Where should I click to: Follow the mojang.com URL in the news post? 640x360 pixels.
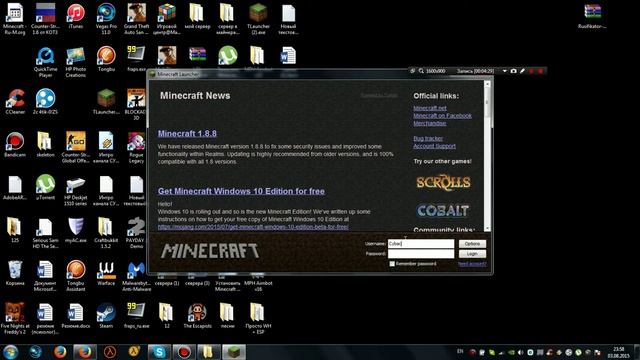pos(253,227)
